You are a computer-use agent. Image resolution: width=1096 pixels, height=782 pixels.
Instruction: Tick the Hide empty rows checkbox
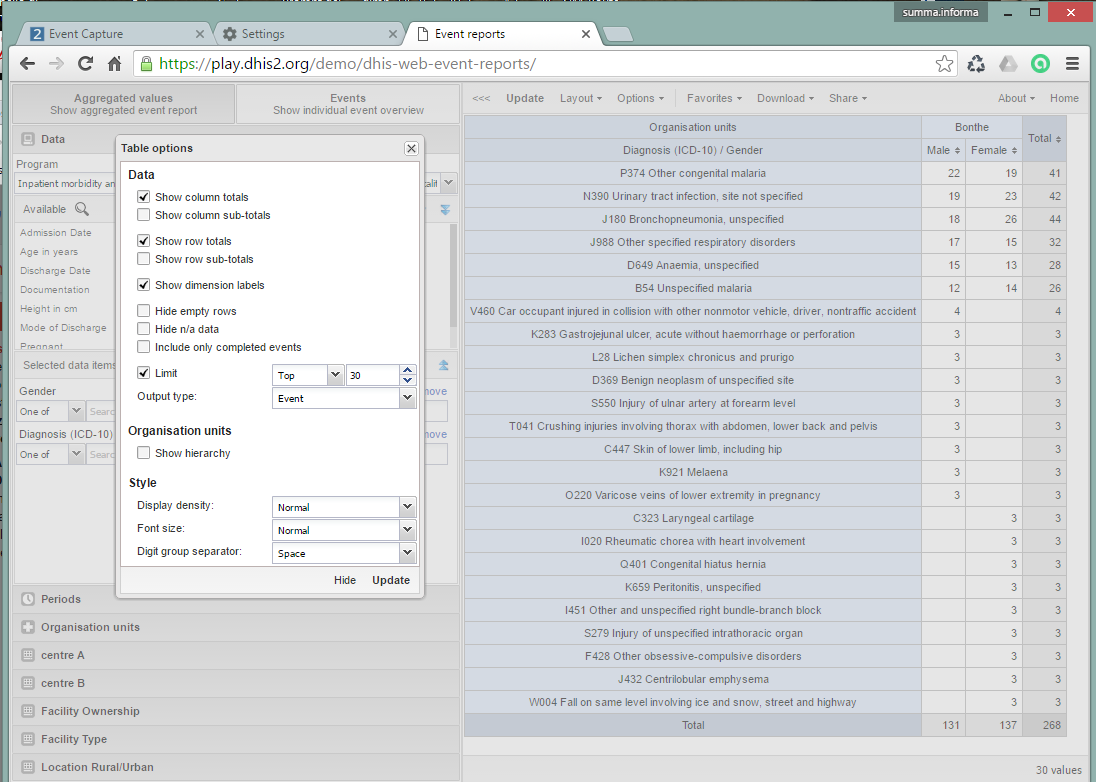point(144,311)
